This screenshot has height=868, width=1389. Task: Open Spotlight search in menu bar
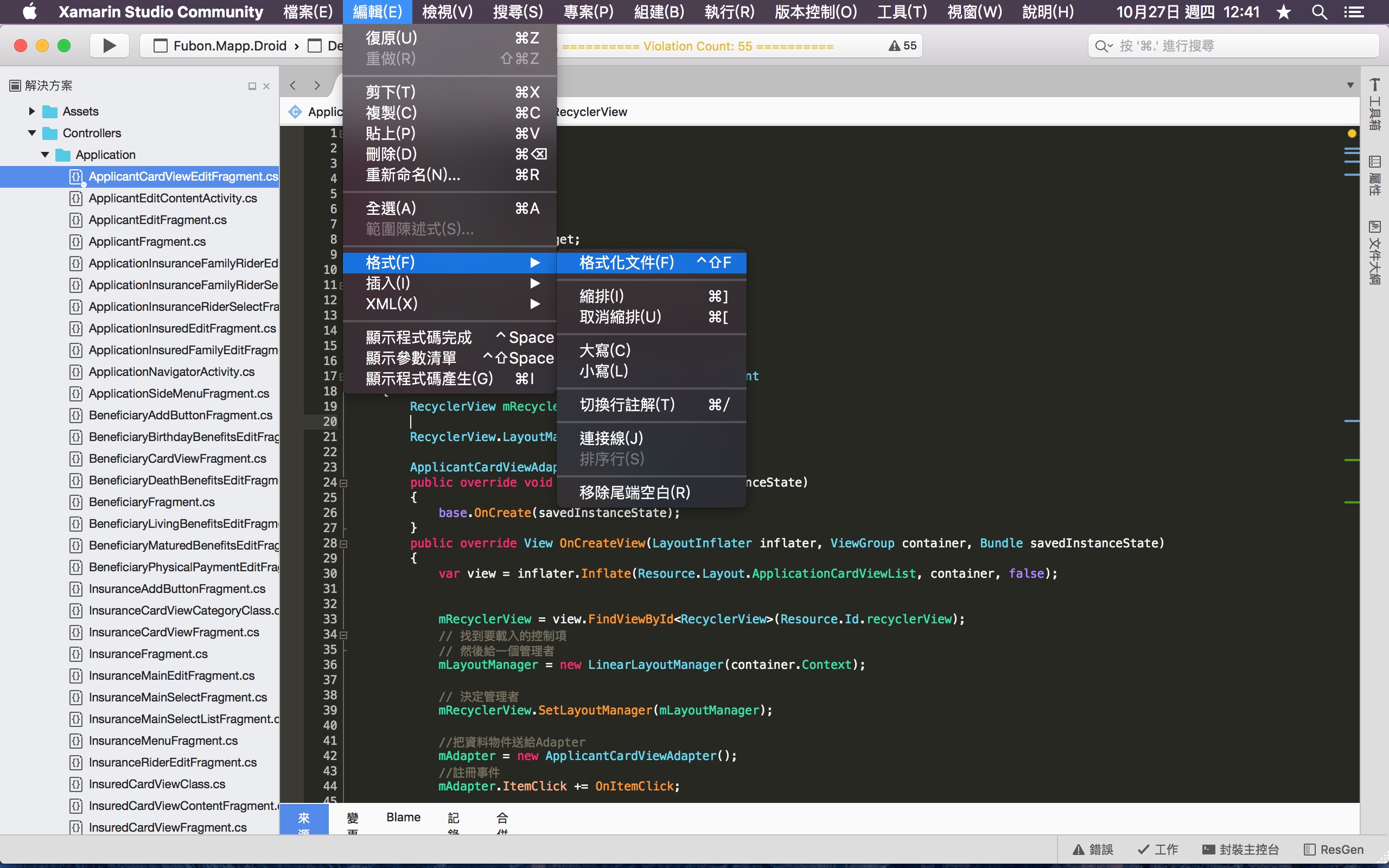(x=1320, y=11)
